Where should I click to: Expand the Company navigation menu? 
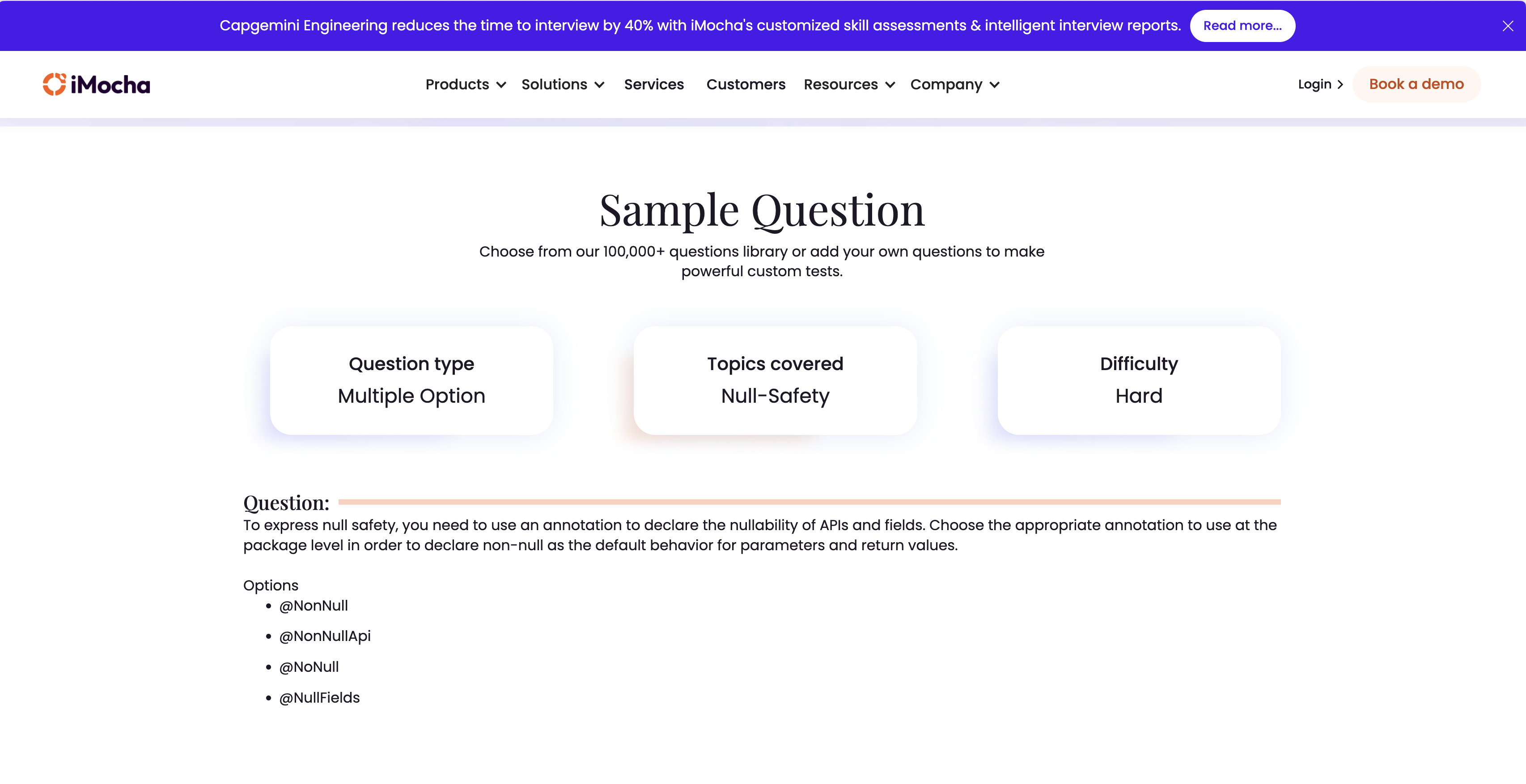[x=955, y=84]
